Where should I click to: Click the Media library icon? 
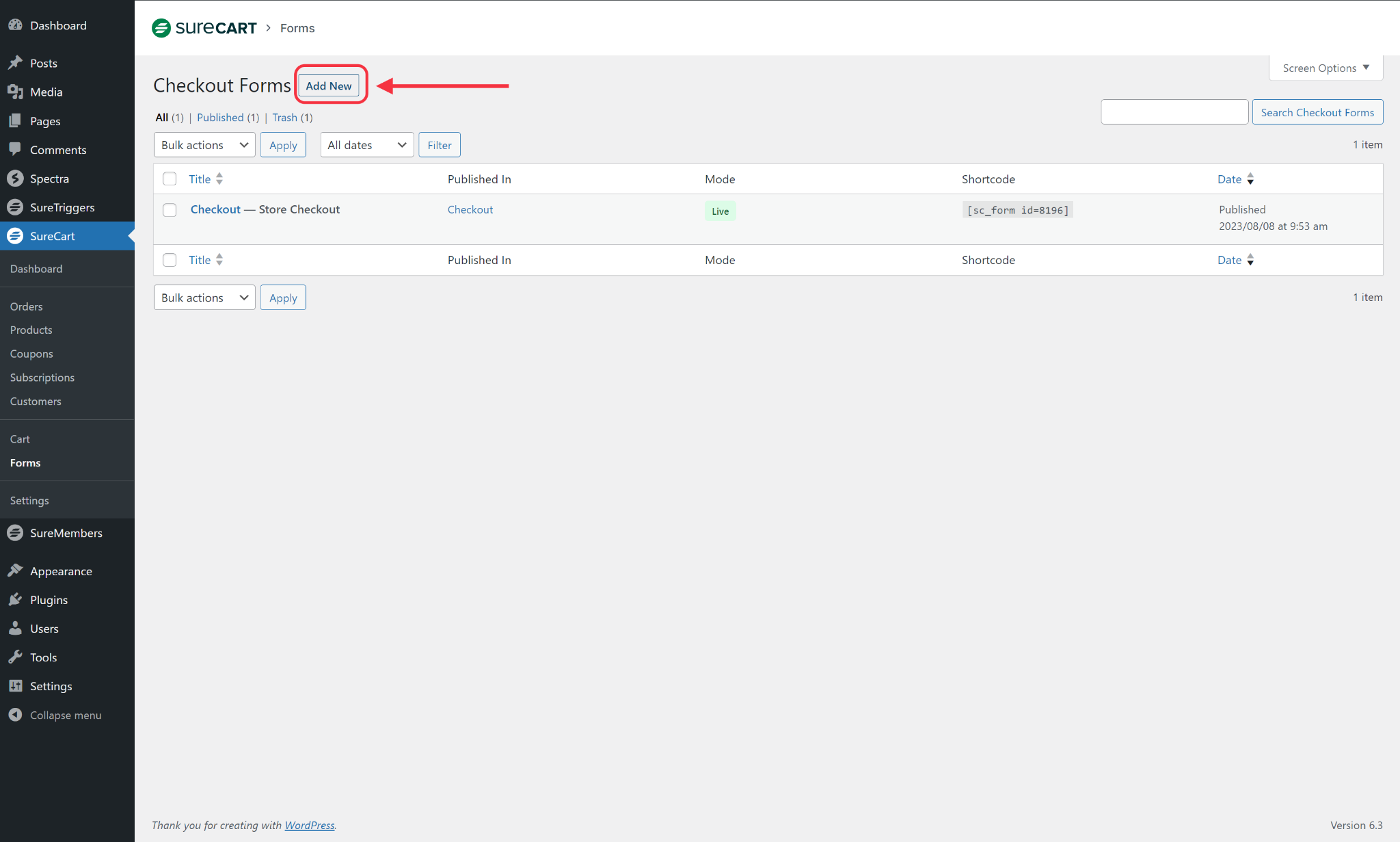click(15, 91)
